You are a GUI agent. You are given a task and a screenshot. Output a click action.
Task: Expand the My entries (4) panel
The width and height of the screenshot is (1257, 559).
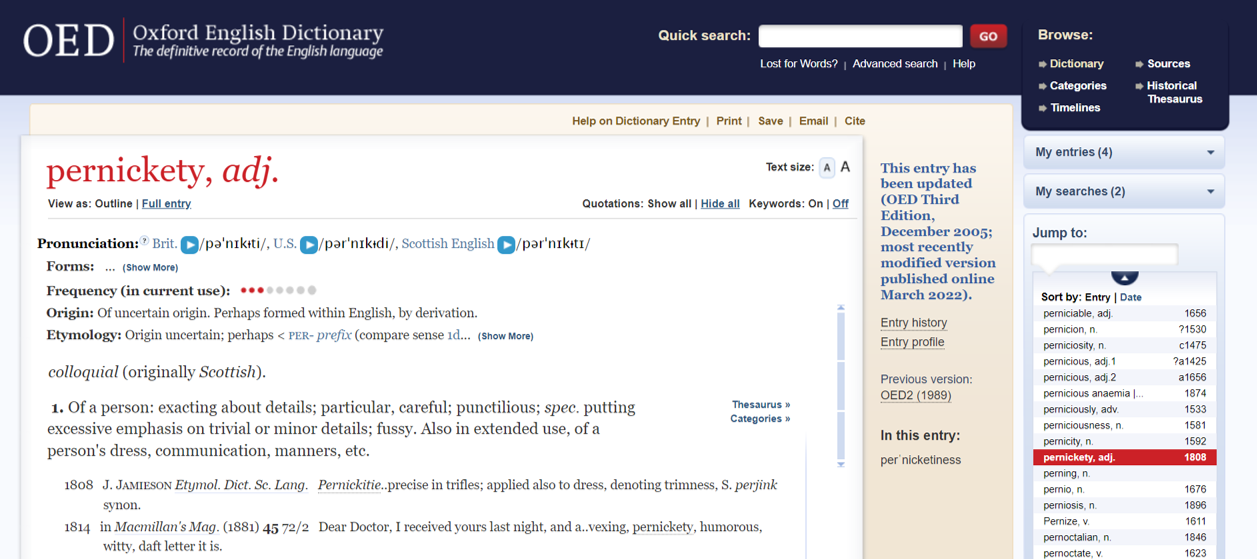(1125, 152)
